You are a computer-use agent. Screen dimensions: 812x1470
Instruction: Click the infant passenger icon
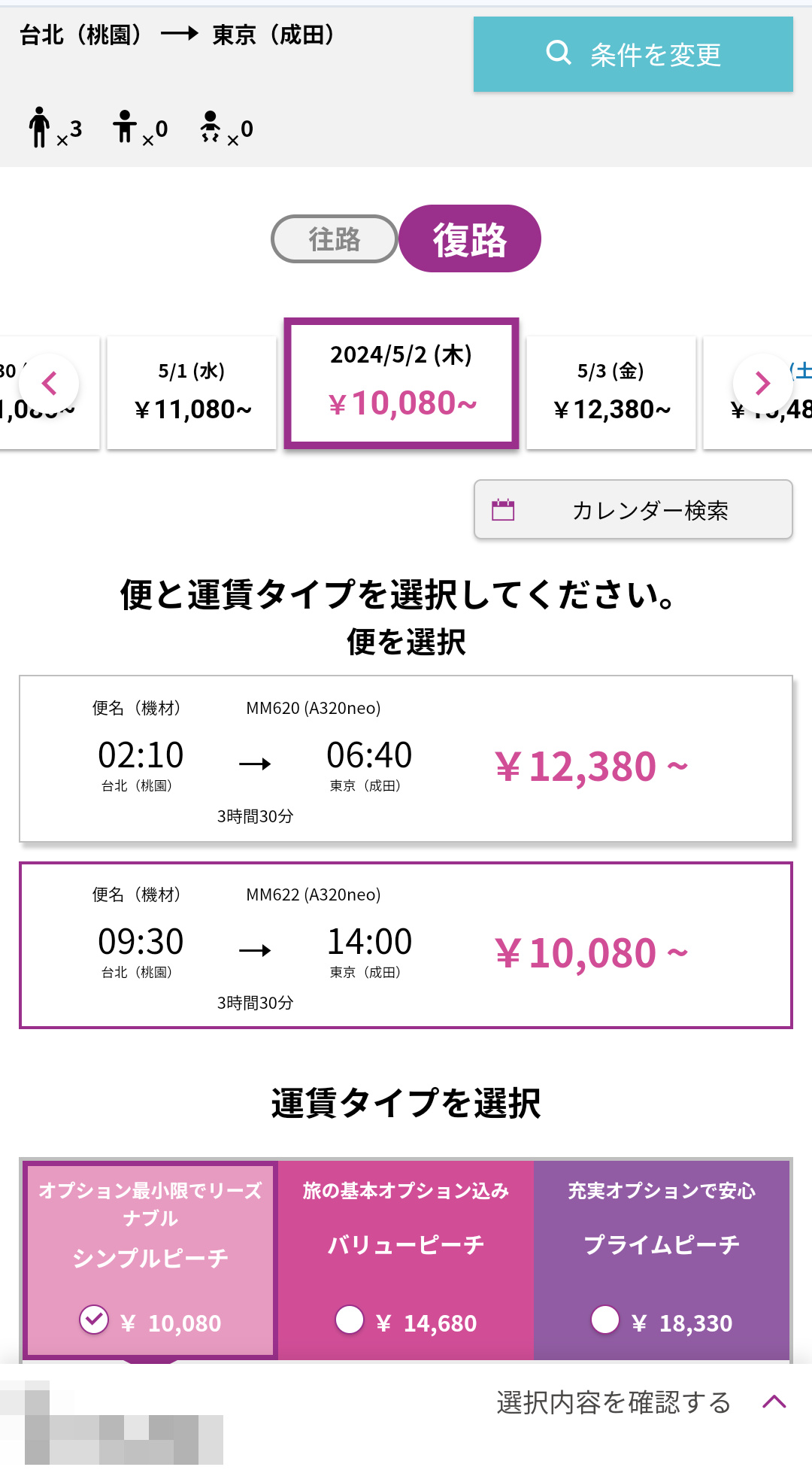211,126
